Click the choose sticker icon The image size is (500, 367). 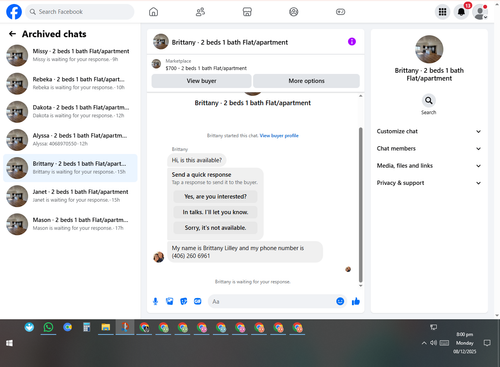click(x=184, y=301)
